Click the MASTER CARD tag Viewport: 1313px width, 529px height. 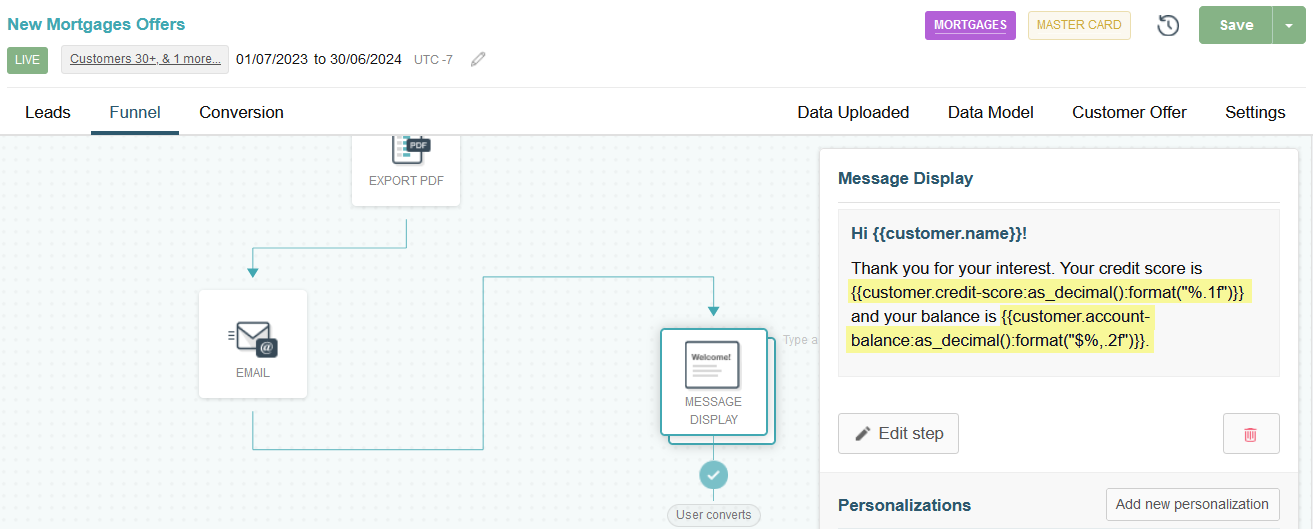click(x=1079, y=25)
